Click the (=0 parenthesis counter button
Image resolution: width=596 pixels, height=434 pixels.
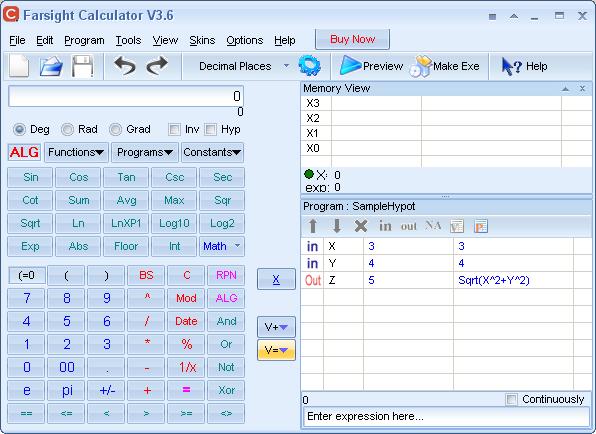(x=27, y=275)
